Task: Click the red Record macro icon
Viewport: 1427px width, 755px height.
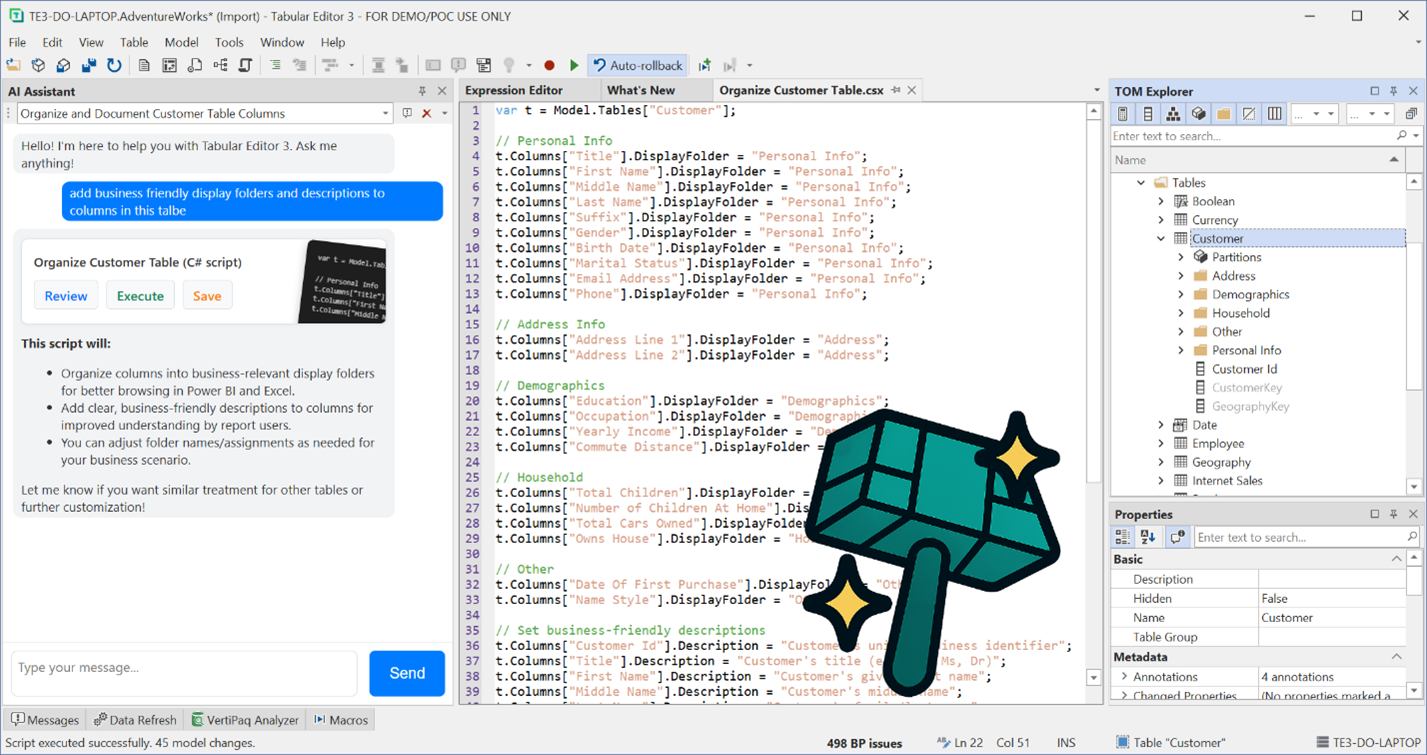Action: [549, 66]
